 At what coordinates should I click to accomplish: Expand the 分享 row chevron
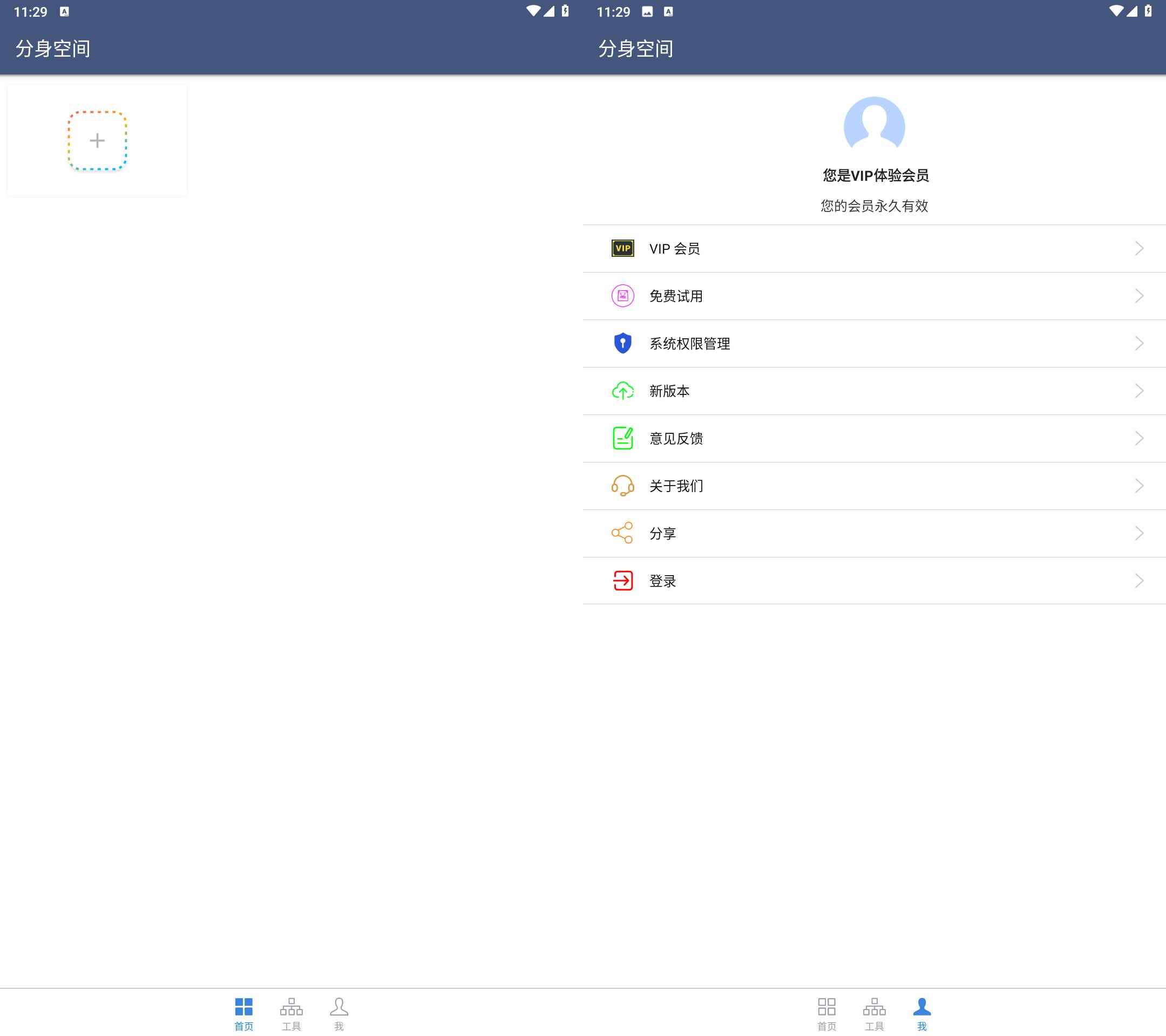point(1138,534)
